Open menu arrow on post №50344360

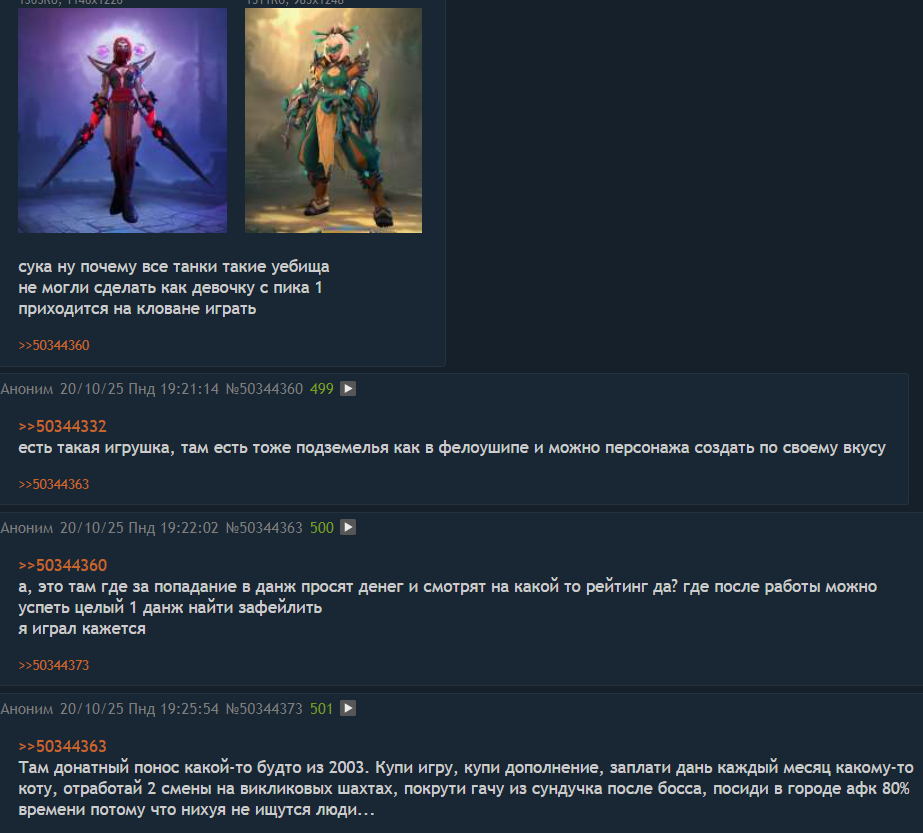tap(348, 389)
